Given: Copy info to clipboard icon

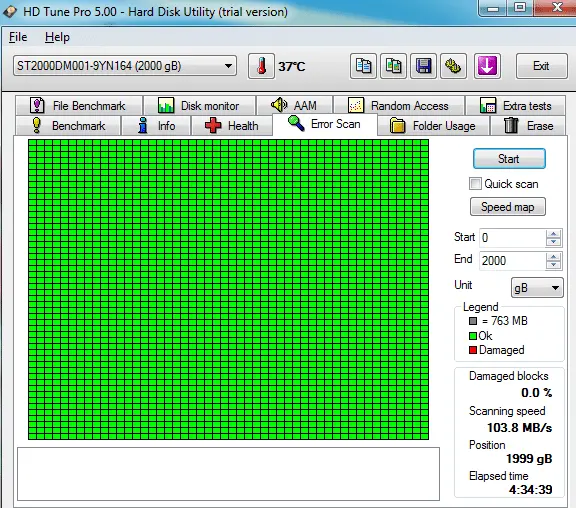Looking at the screenshot, I should pyautogui.click(x=363, y=66).
